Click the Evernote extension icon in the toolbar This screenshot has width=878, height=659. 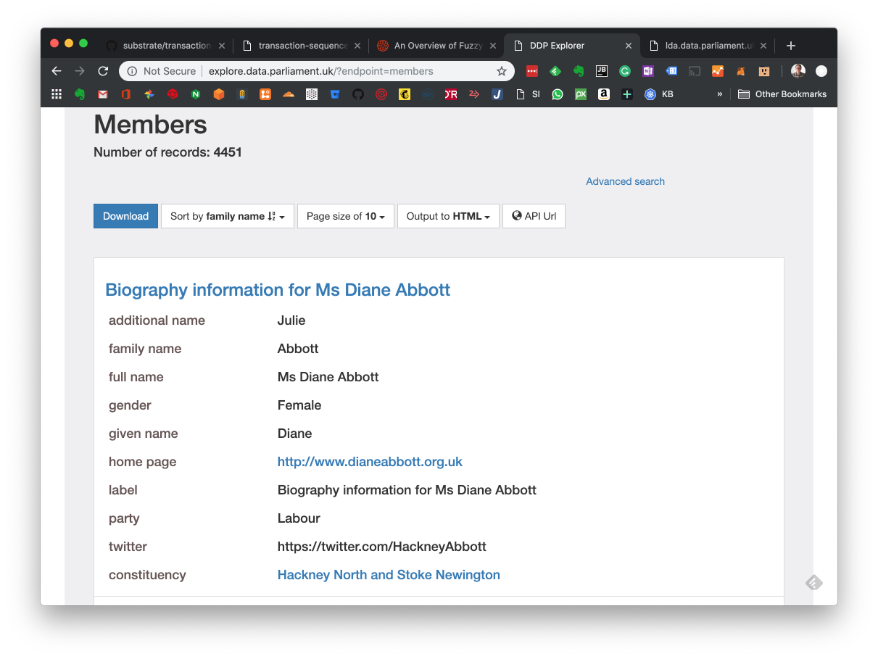coord(578,71)
